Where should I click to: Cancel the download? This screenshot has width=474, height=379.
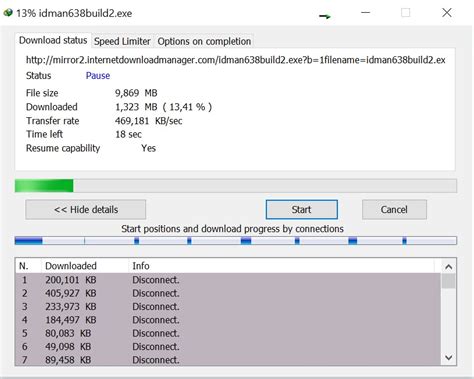click(x=394, y=210)
